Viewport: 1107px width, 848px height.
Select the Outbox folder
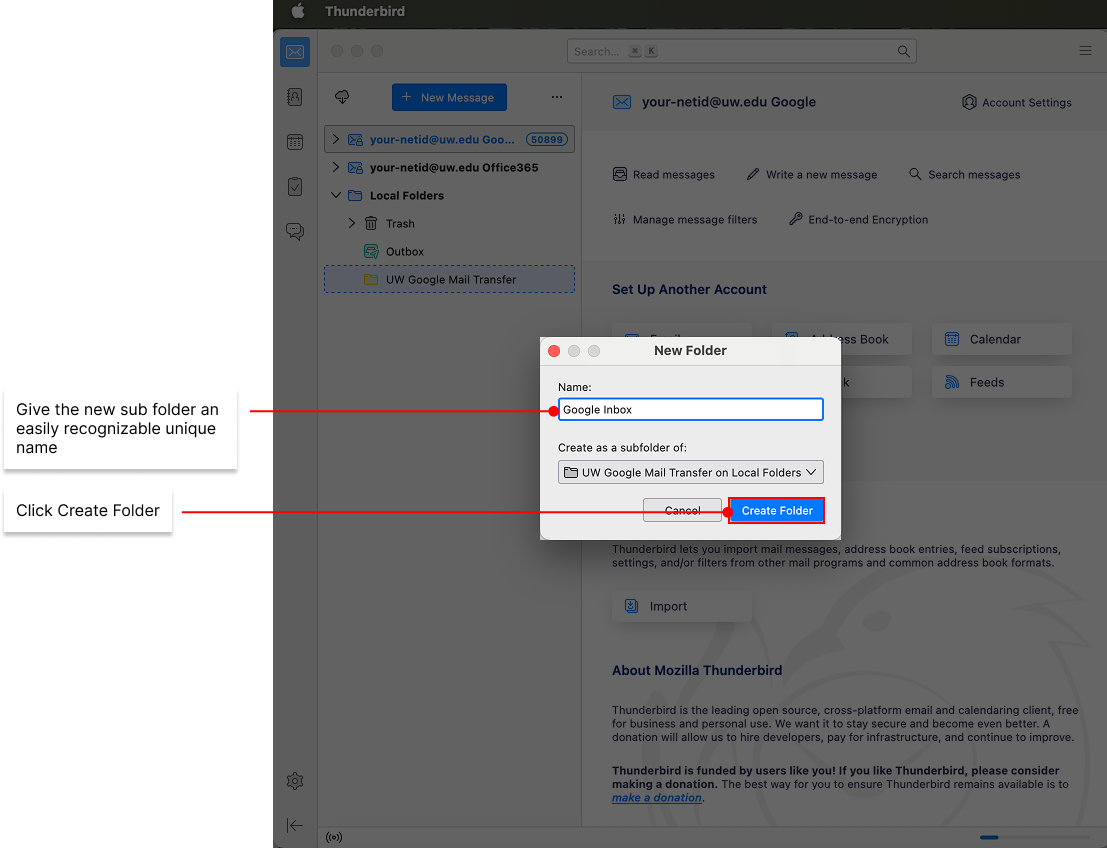tap(404, 252)
